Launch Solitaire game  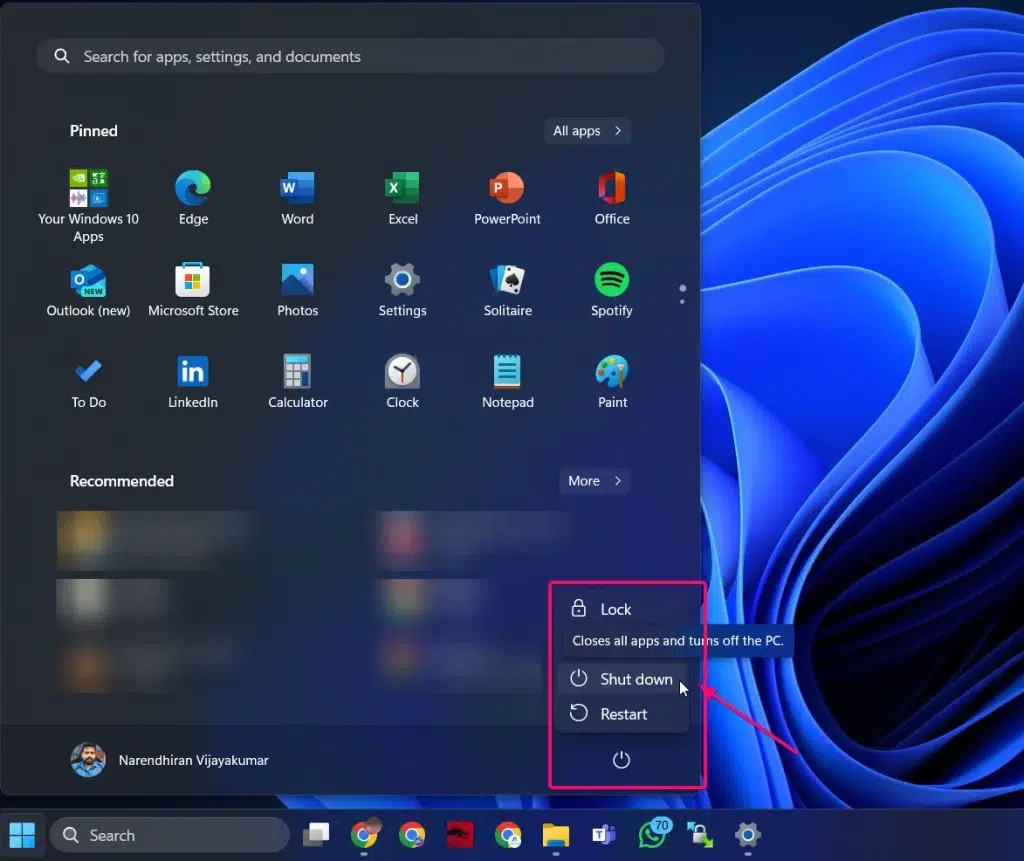(507, 289)
